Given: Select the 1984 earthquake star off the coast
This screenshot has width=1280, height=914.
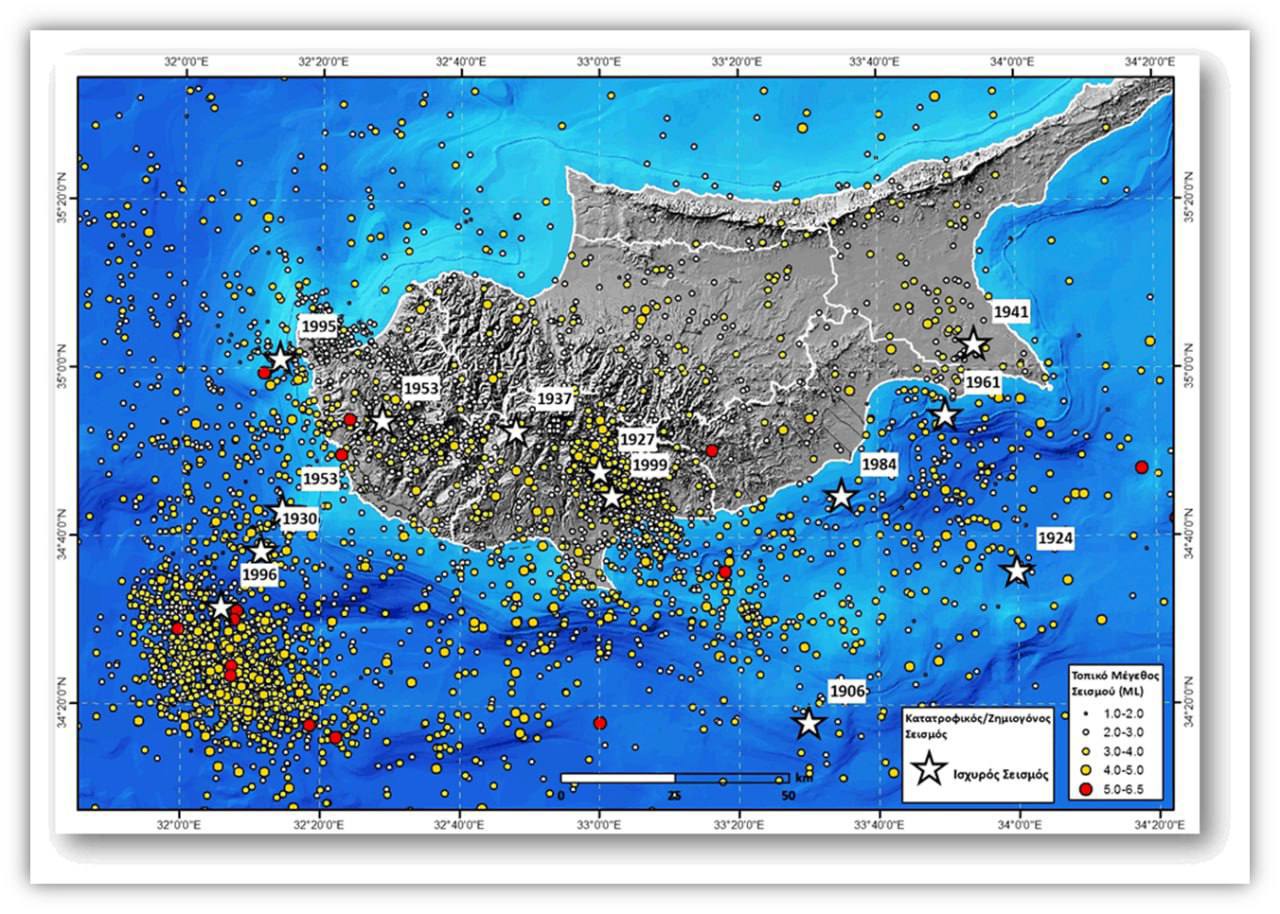Looking at the screenshot, I should 841,495.
